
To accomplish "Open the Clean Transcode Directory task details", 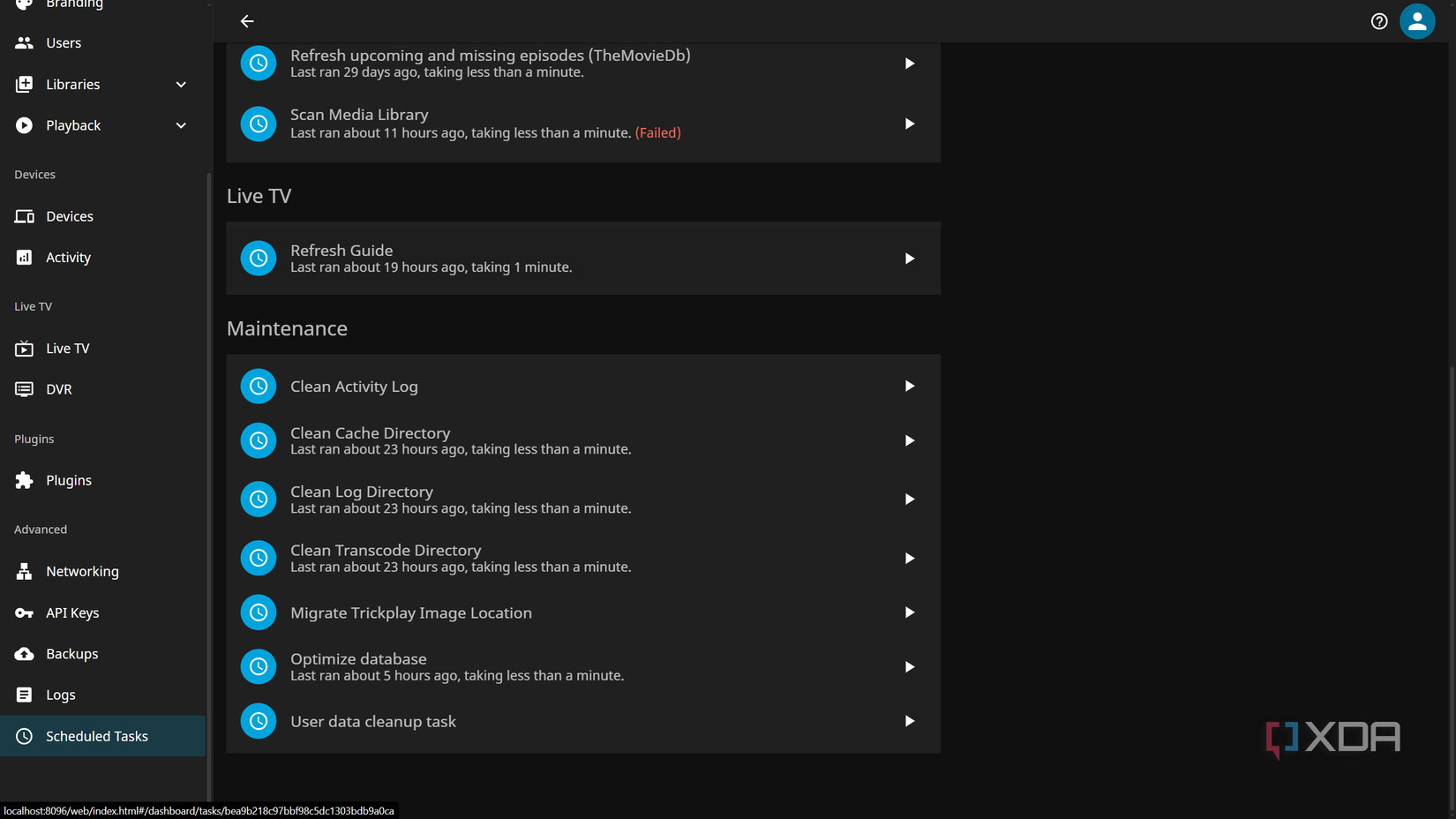I will click(583, 558).
